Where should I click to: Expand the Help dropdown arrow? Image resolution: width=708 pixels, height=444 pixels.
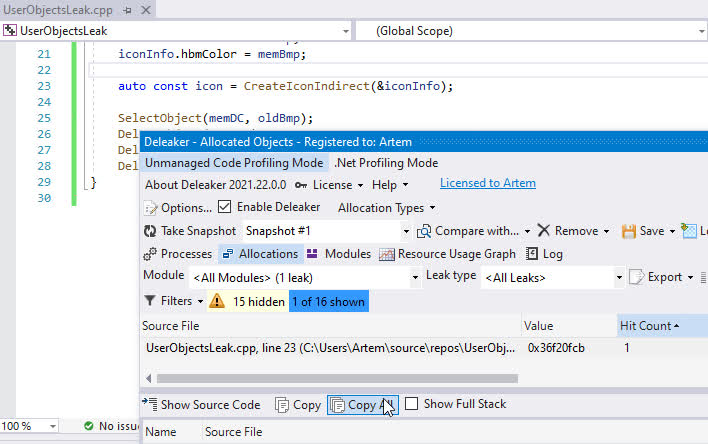(405, 185)
